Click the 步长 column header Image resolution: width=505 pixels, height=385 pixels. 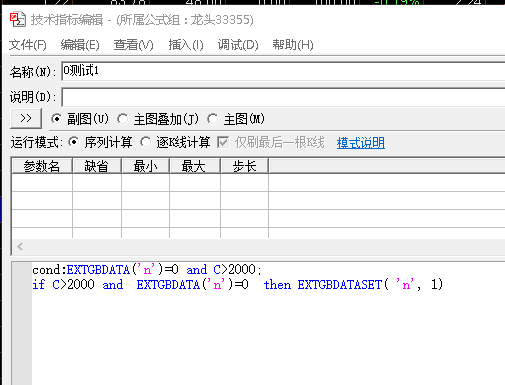pyautogui.click(x=244, y=166)
